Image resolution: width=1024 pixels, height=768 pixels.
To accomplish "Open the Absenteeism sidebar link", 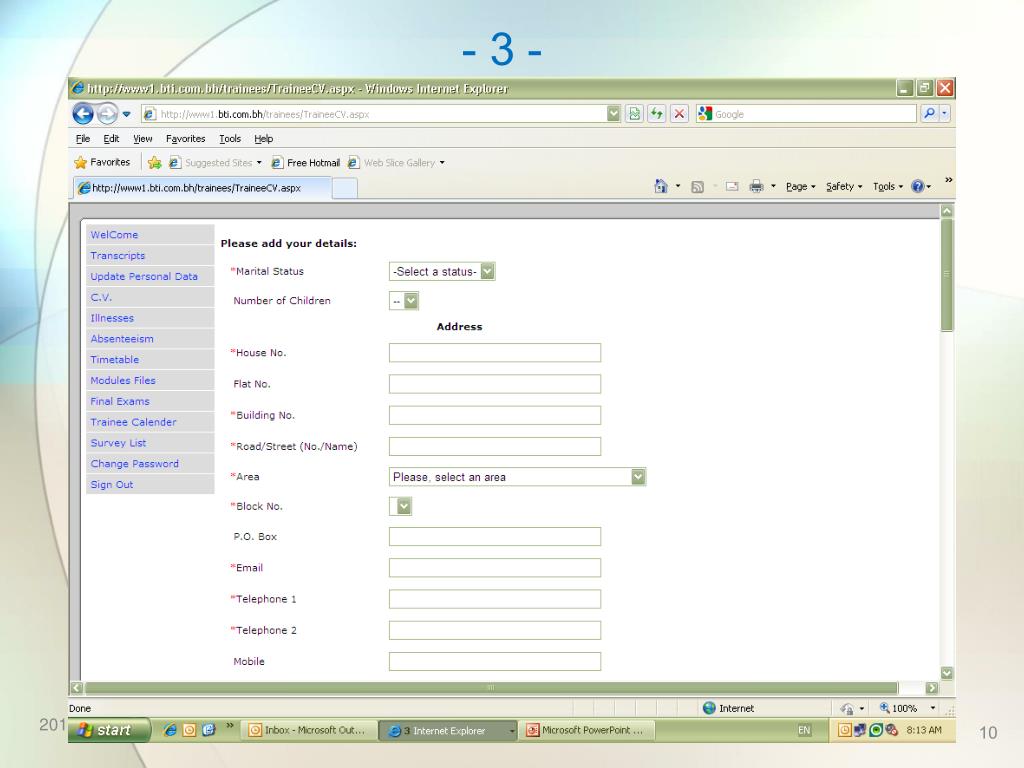I will coord(122,339).
